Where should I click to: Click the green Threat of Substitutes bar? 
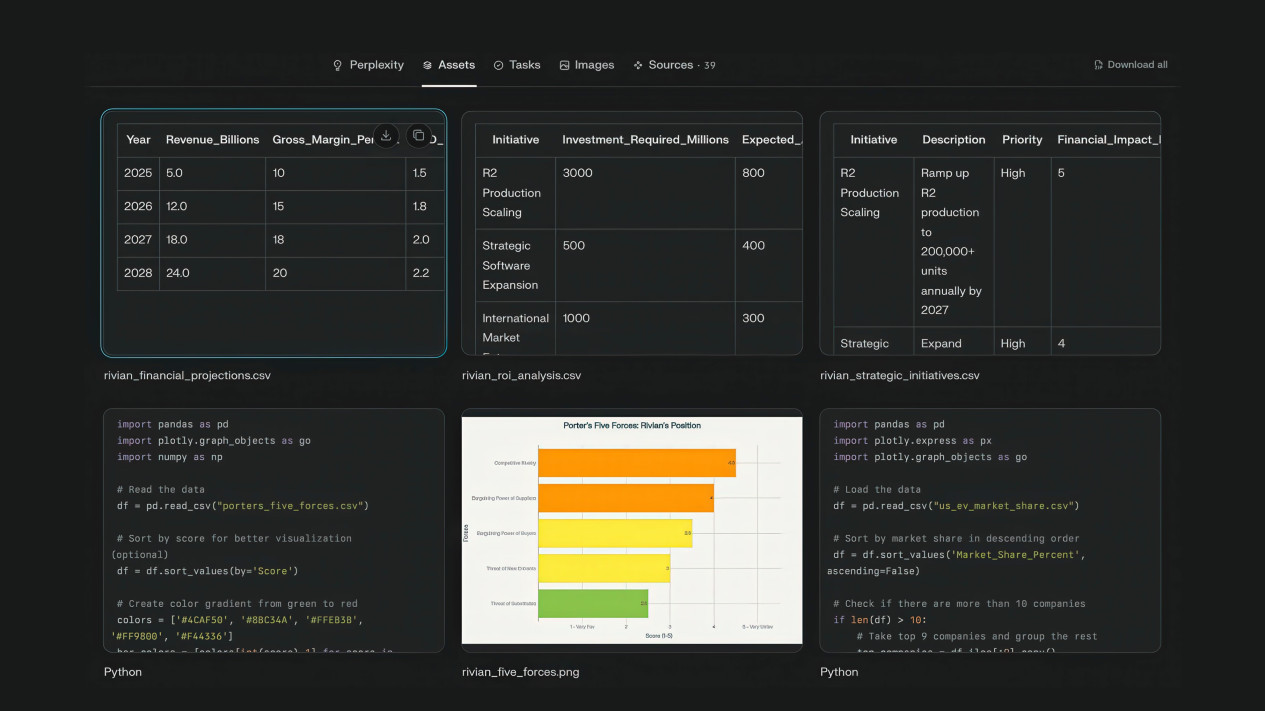coord(592,603)
